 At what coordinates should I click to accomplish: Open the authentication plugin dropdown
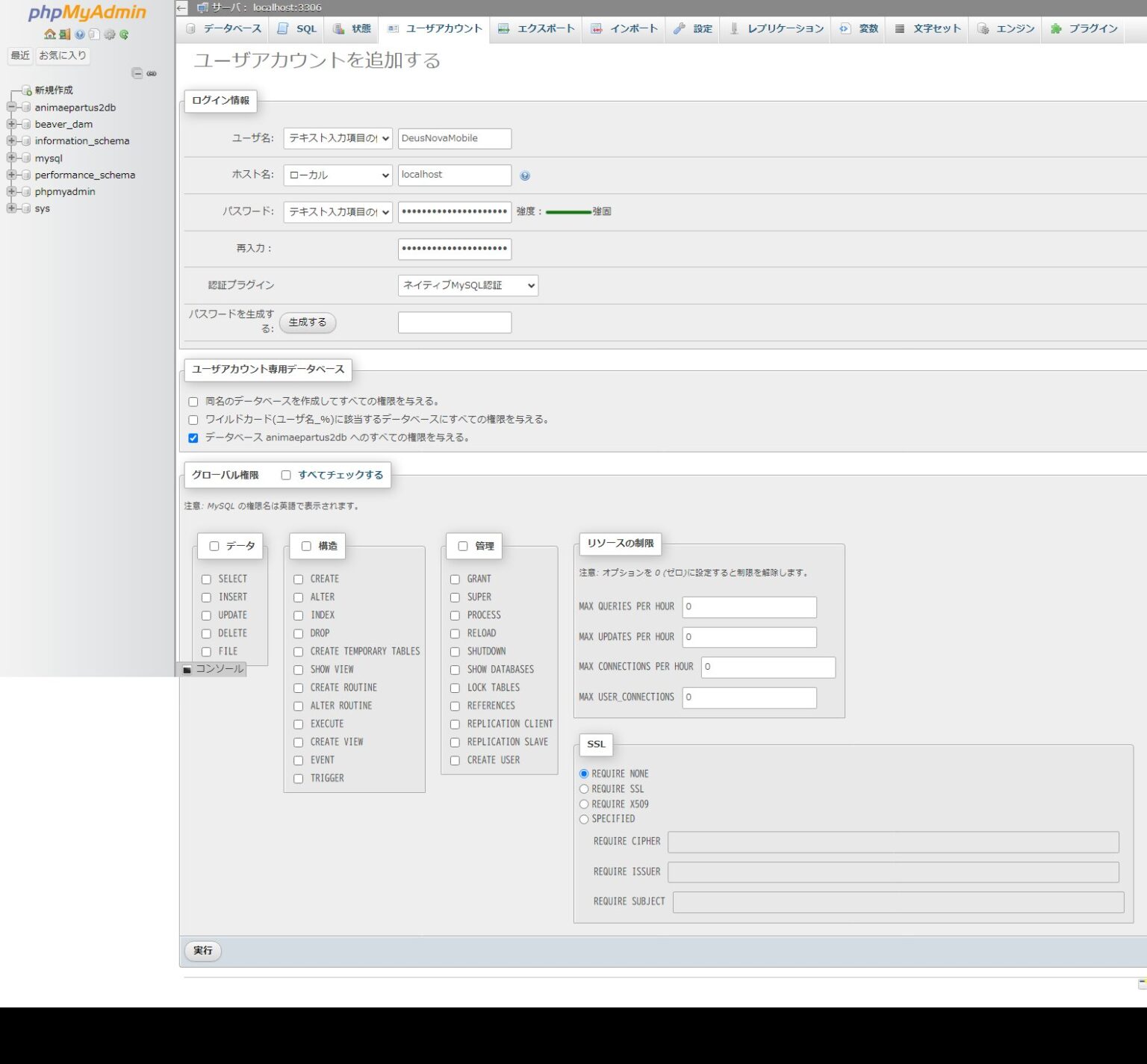pyautogui.click(x=467, y=285)
